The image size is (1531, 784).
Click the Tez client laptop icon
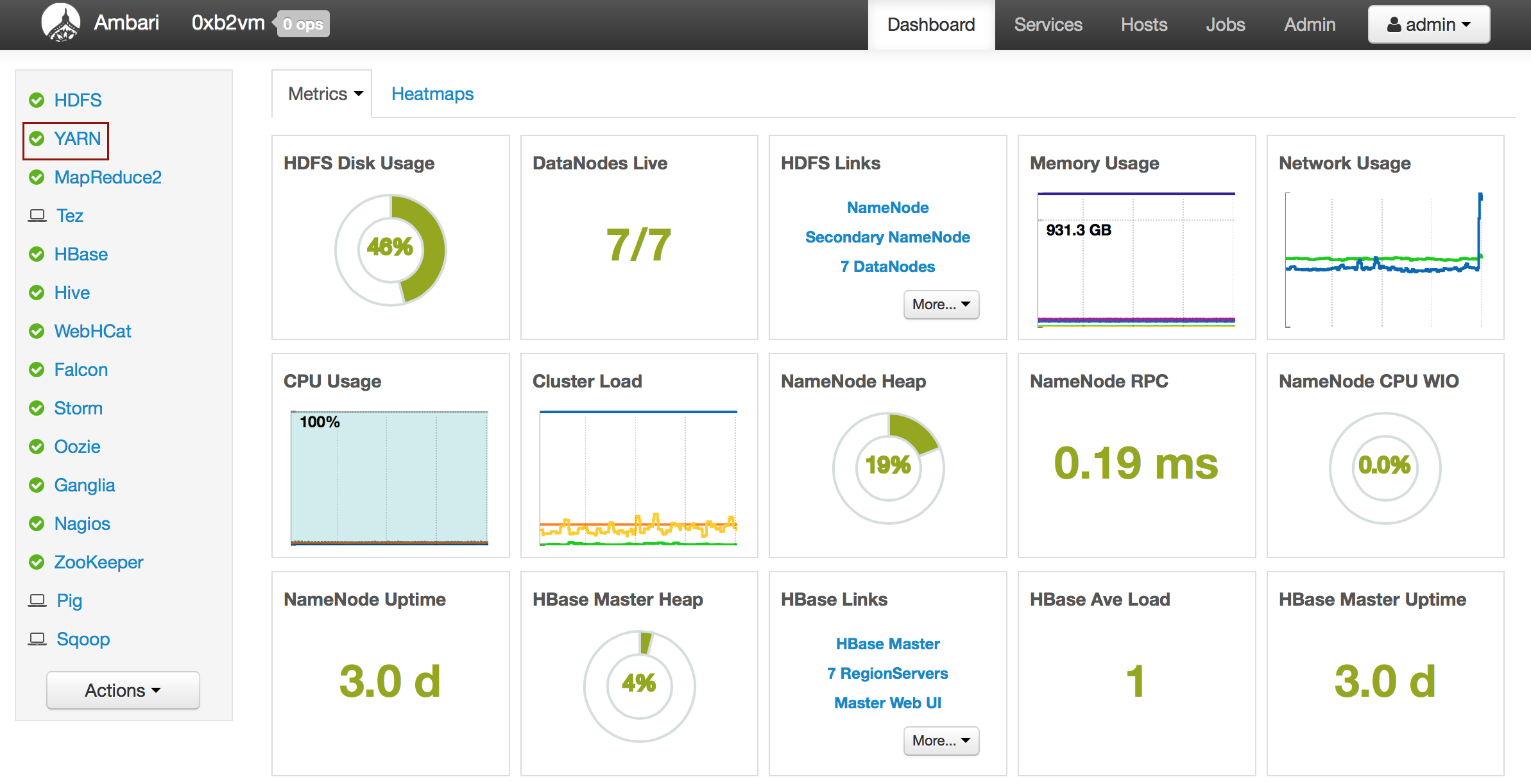pyautogui.click(x=37, y=216)
